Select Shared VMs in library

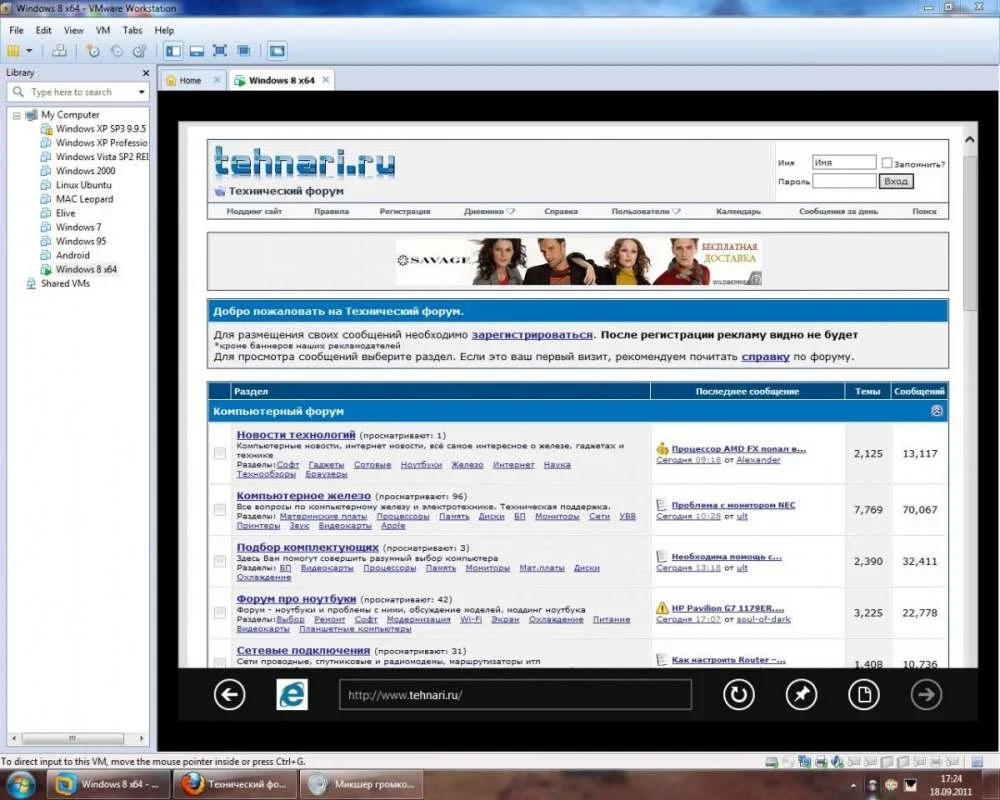pos(57,283)
